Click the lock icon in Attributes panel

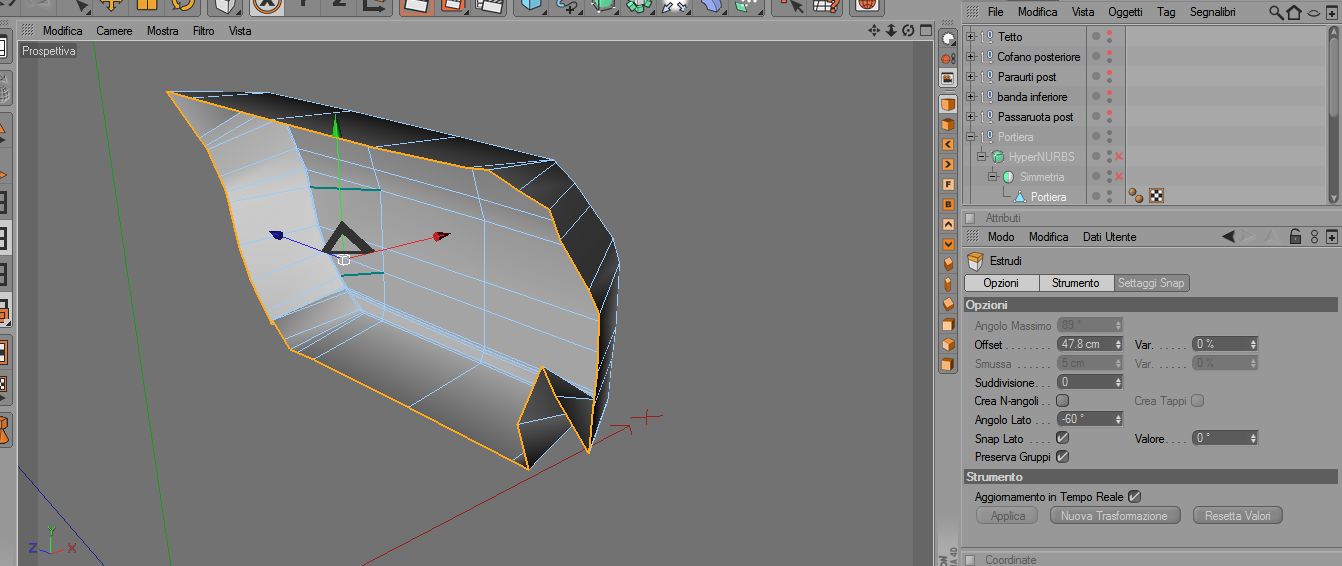point(1295,237)
